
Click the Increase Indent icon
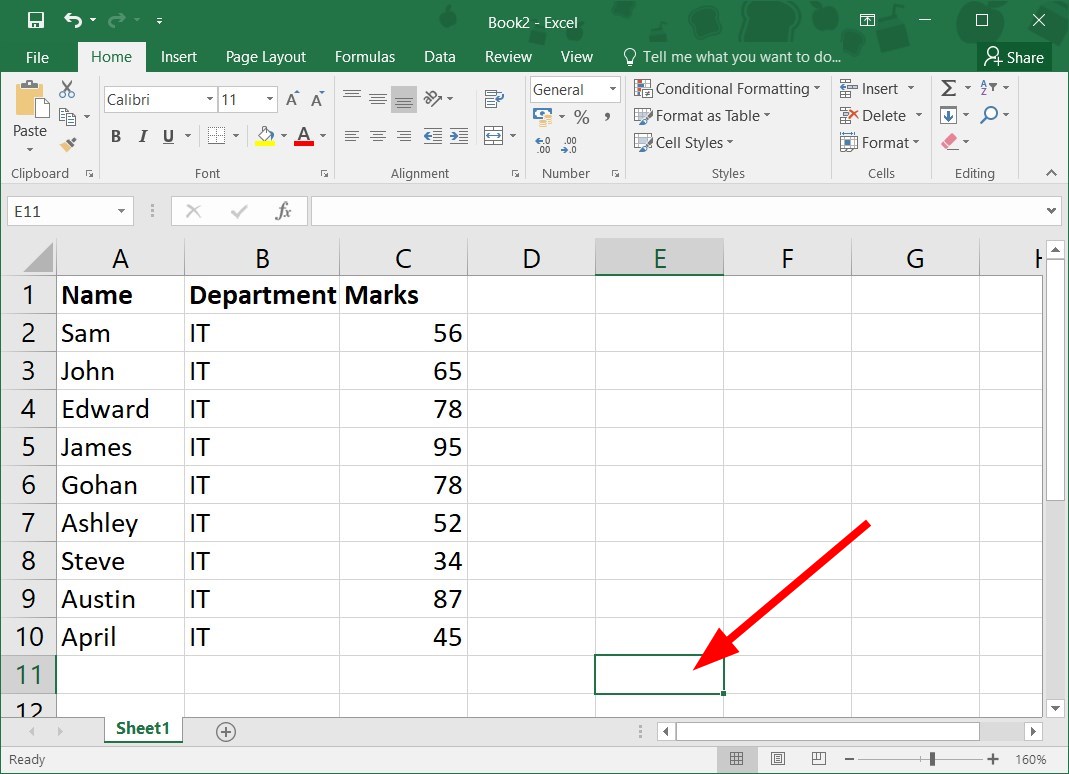460,136
